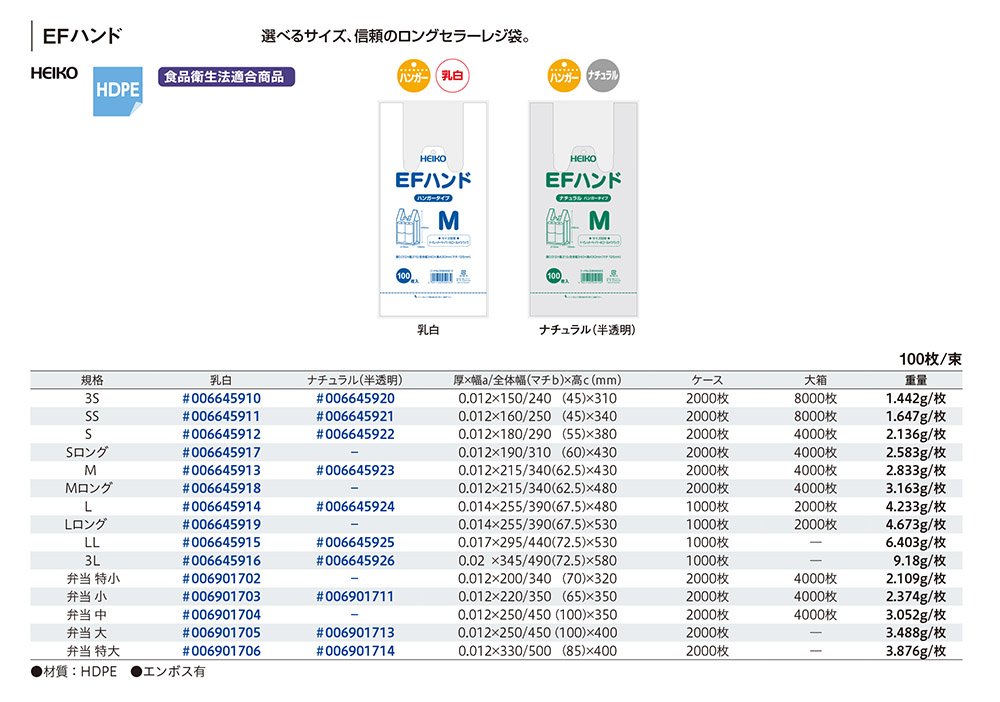Screen dimensions: 1000x702
Task: Click the grey ナチュラル round badge
Action: pyautogui.click(x=603, y=75)
